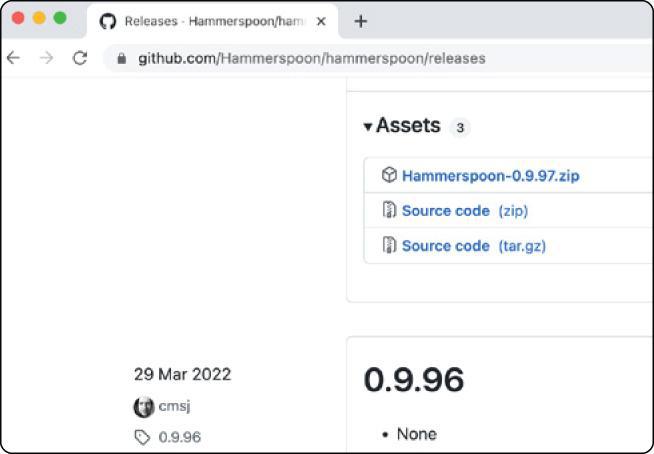Open cmsj user profile link
The image size is (654, 454).
(174, 406)
